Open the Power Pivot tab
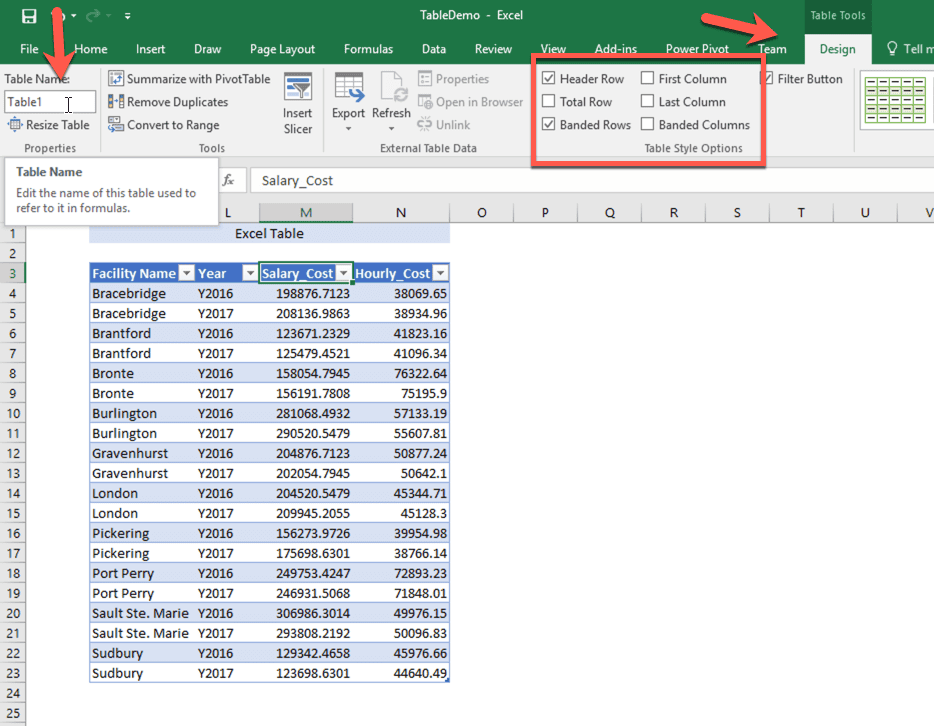Screen dimensions: 934x726 (x=697, y=48)
